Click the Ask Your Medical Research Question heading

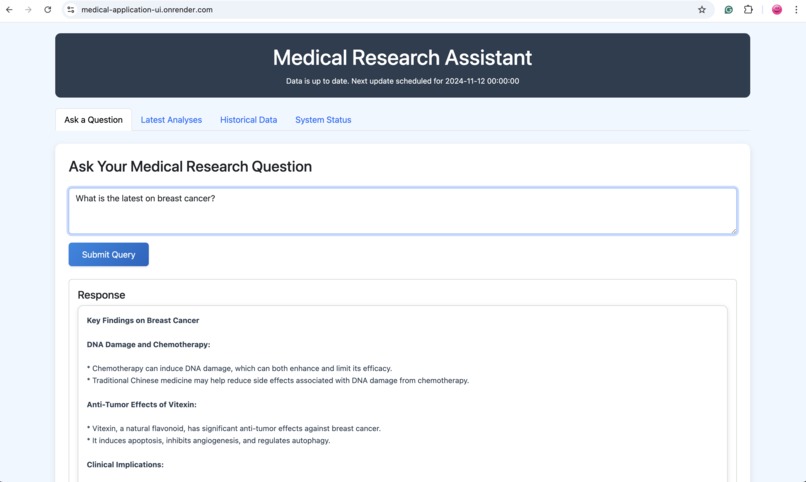(190, 166)
